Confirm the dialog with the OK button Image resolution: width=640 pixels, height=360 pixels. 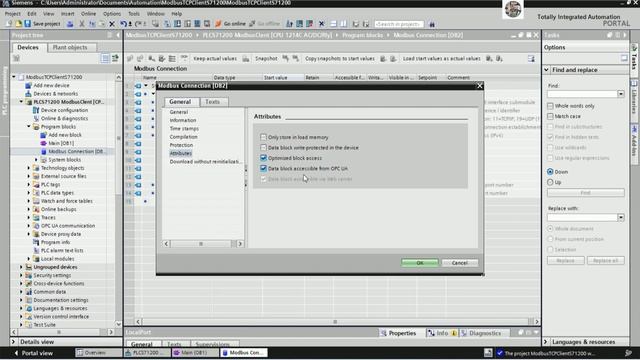[420, 263]
